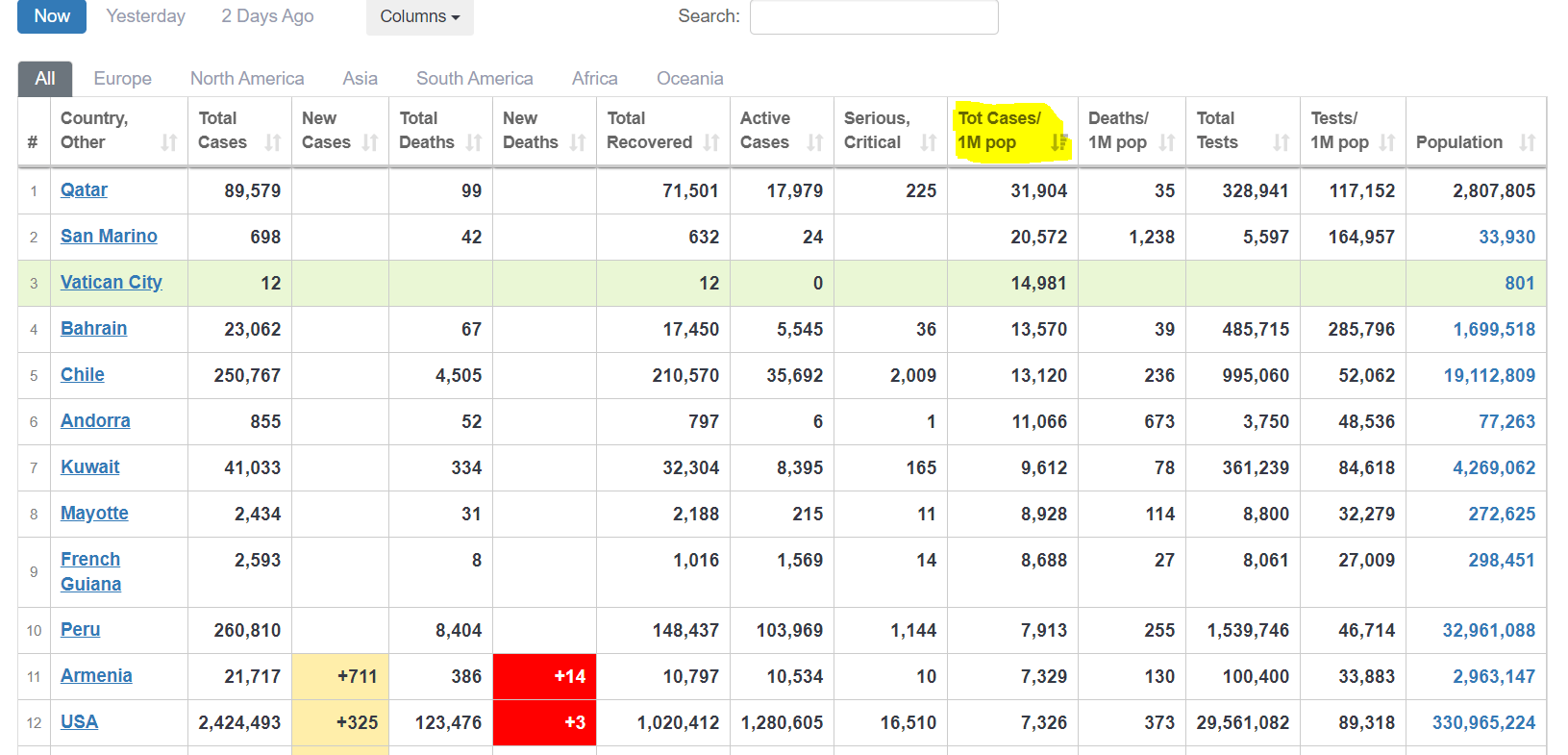
Task: Sort by Total Cases column arrows
Action: click(273, 142)
